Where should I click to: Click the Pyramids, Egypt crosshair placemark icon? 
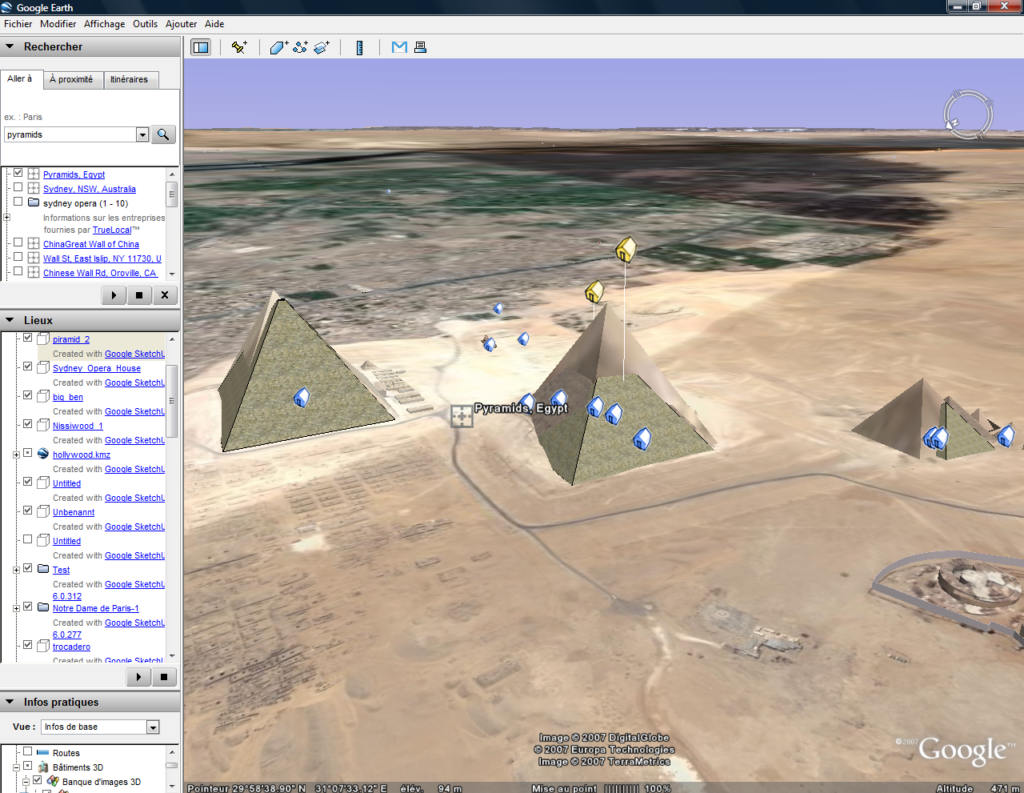click(x=462, y=415)
